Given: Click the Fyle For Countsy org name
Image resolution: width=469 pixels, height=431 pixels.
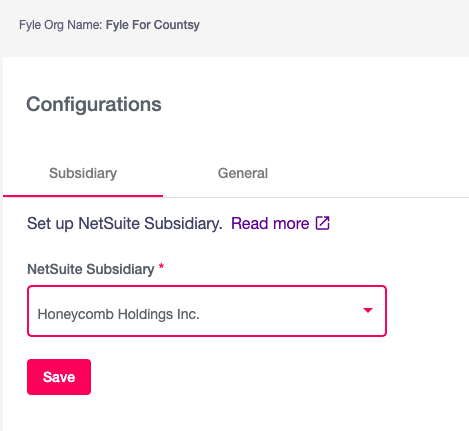Looking at the screenshot, I should [153, 25].
